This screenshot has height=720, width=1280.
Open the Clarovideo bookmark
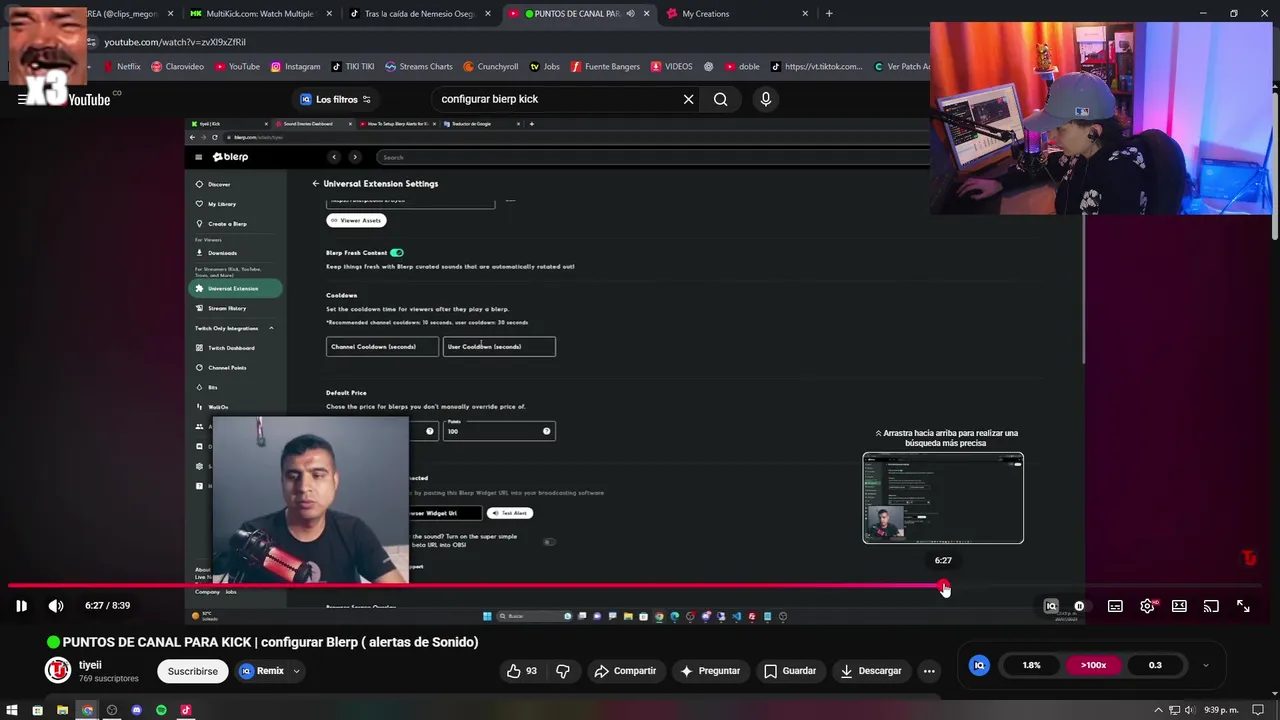tap(177, 67)
